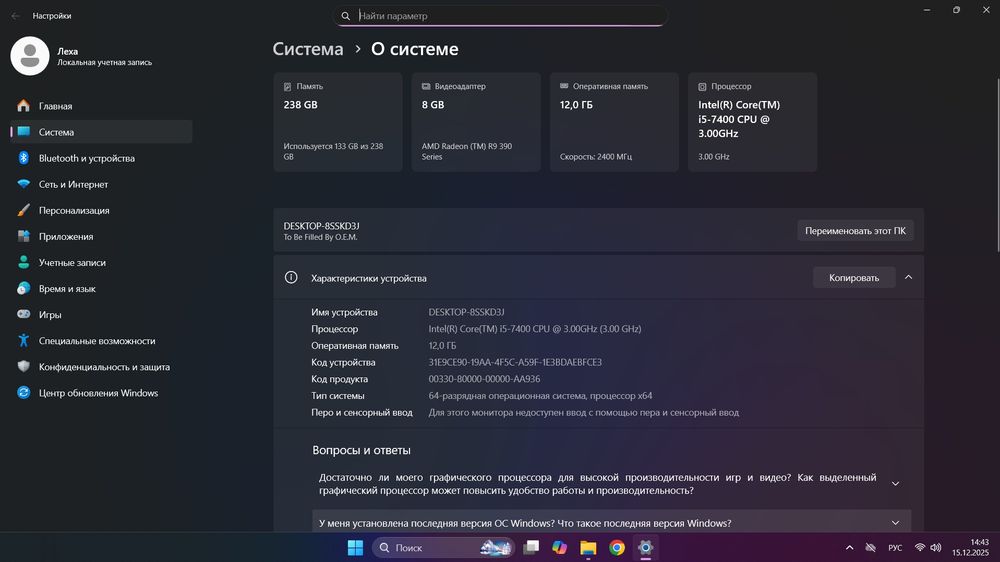Open Приложения settings
Viewport: 1000px width, 562px height.
tap(101, 237)
